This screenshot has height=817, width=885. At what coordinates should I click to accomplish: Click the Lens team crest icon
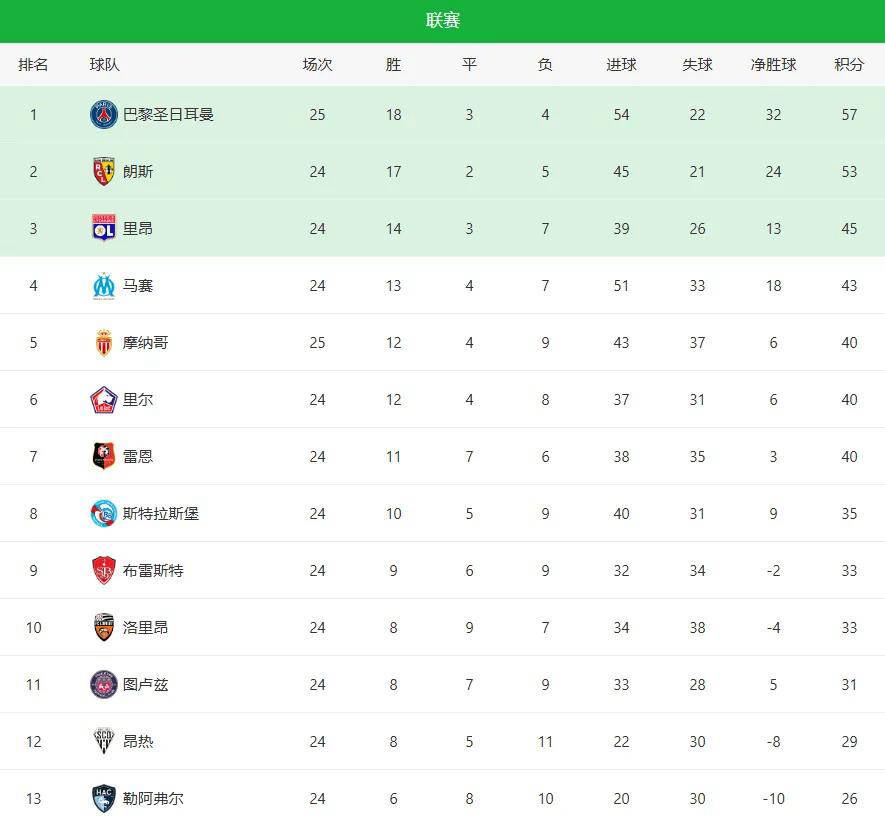click(104, 171)
